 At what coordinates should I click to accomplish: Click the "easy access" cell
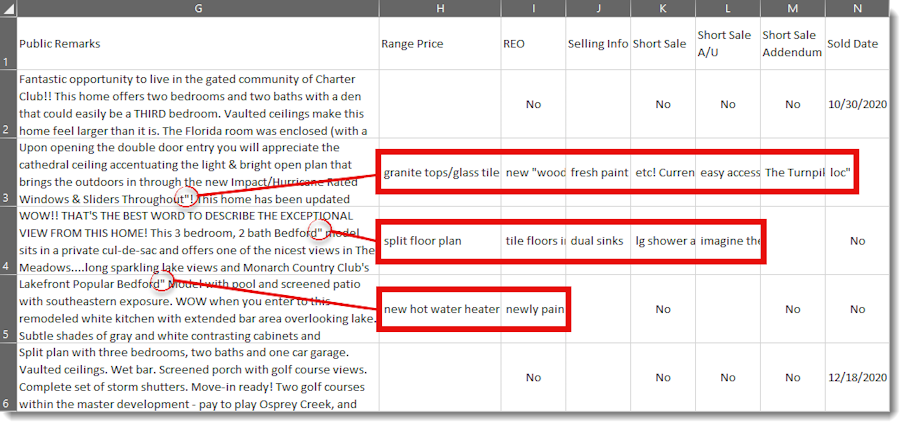[x=728, y=172]
